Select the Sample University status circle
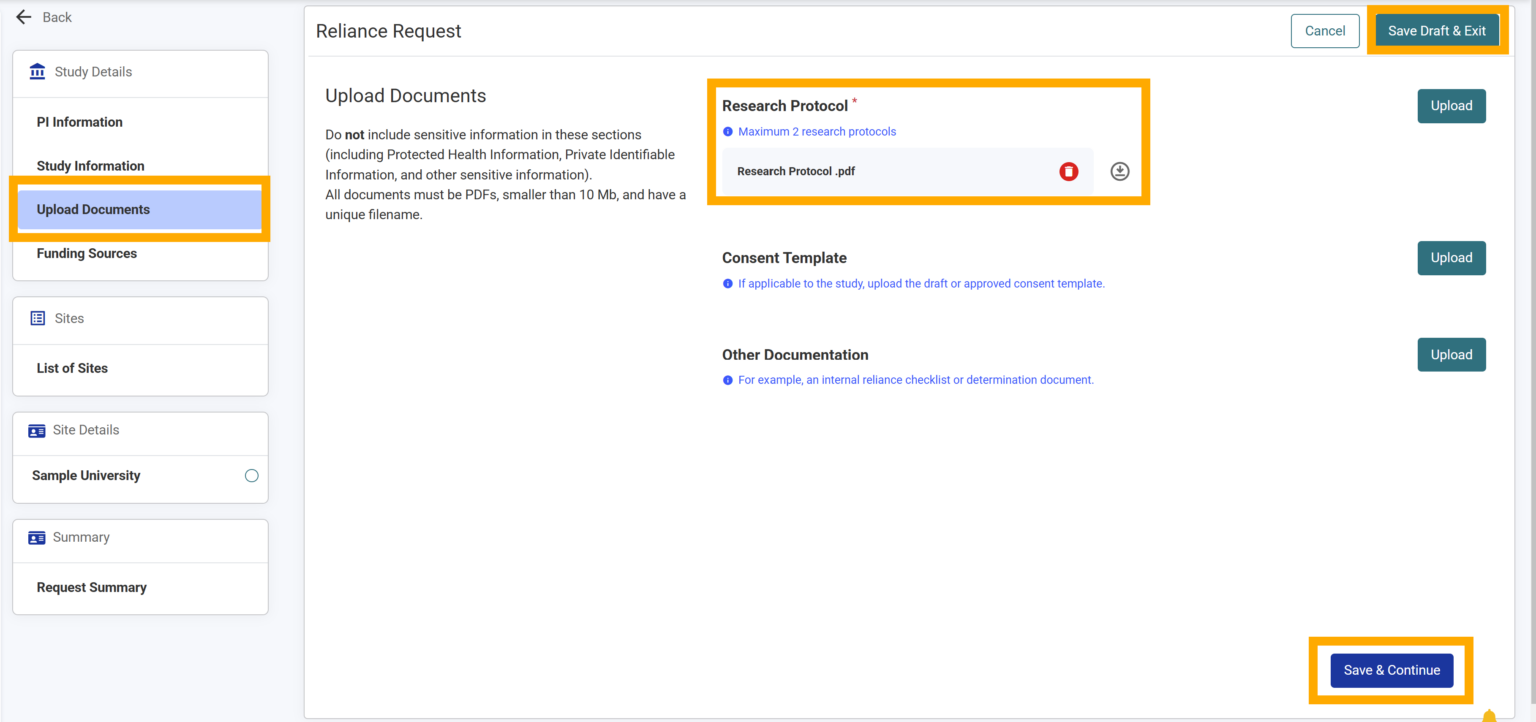 pos(251,475)
